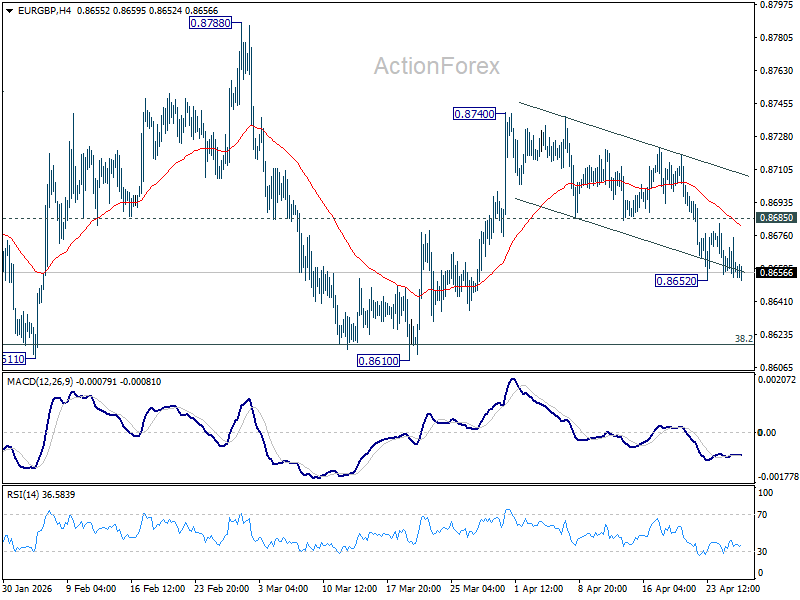Click the 0.86065 price axis value
Viewport: 800px width, 600px height.
[777, 367]
